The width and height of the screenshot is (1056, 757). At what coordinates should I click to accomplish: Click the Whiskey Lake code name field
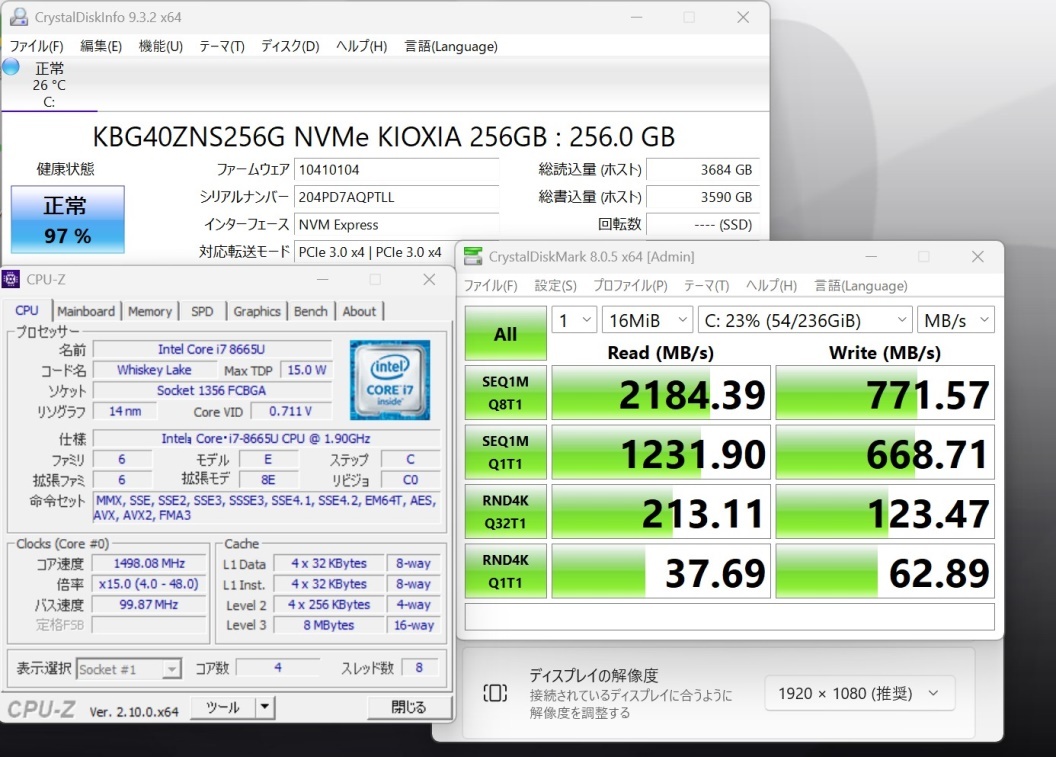pyautogui.click(x=154, y=370)
